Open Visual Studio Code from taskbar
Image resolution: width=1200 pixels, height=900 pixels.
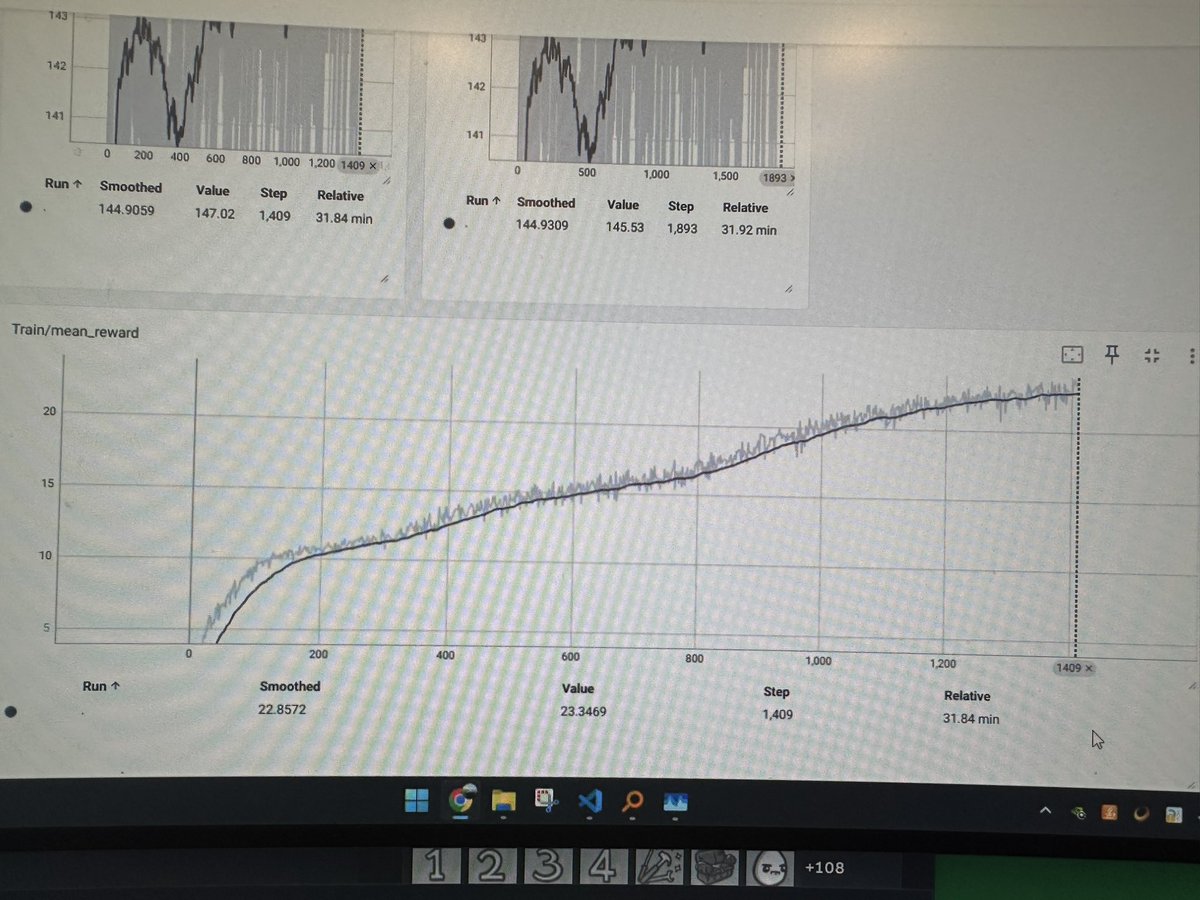589,801
